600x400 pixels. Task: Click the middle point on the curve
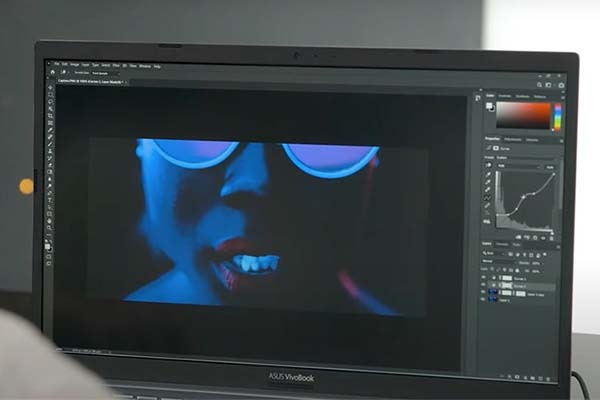[x=523, y=197]
